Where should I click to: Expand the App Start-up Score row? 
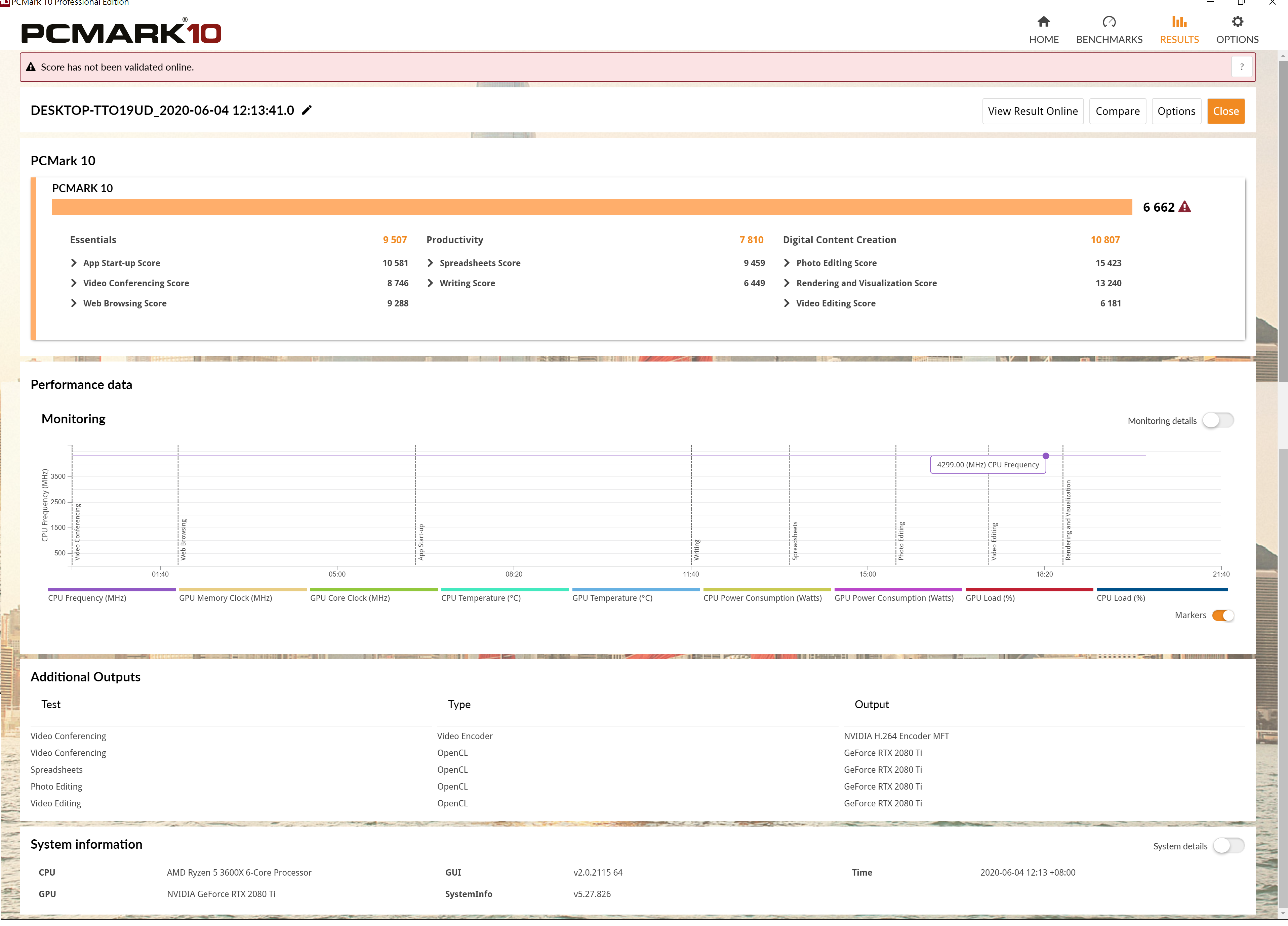point(74,262)
